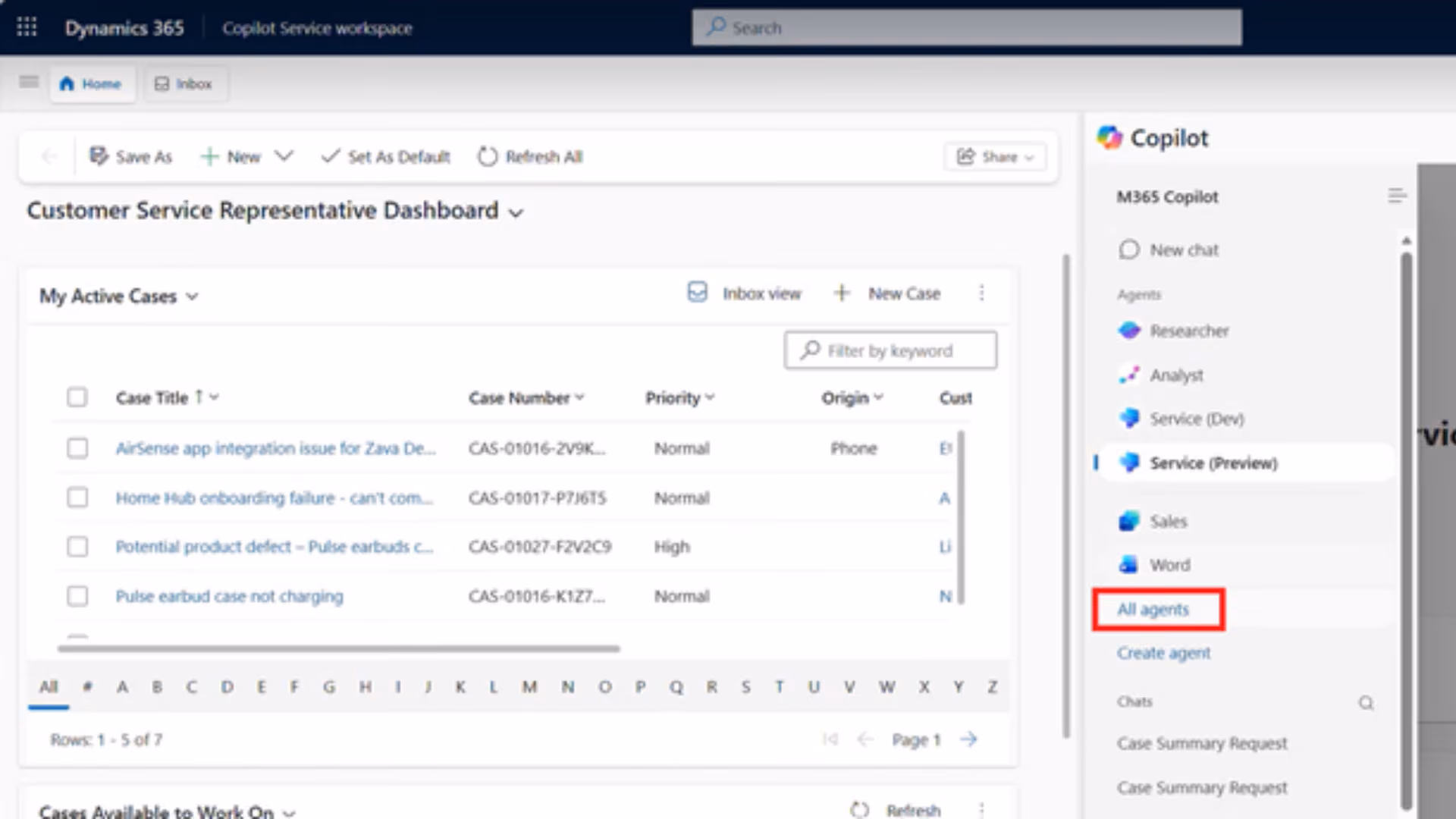Click the Filter by keyword field
The width and height of the screenshot is (1456, 819).
890,350
